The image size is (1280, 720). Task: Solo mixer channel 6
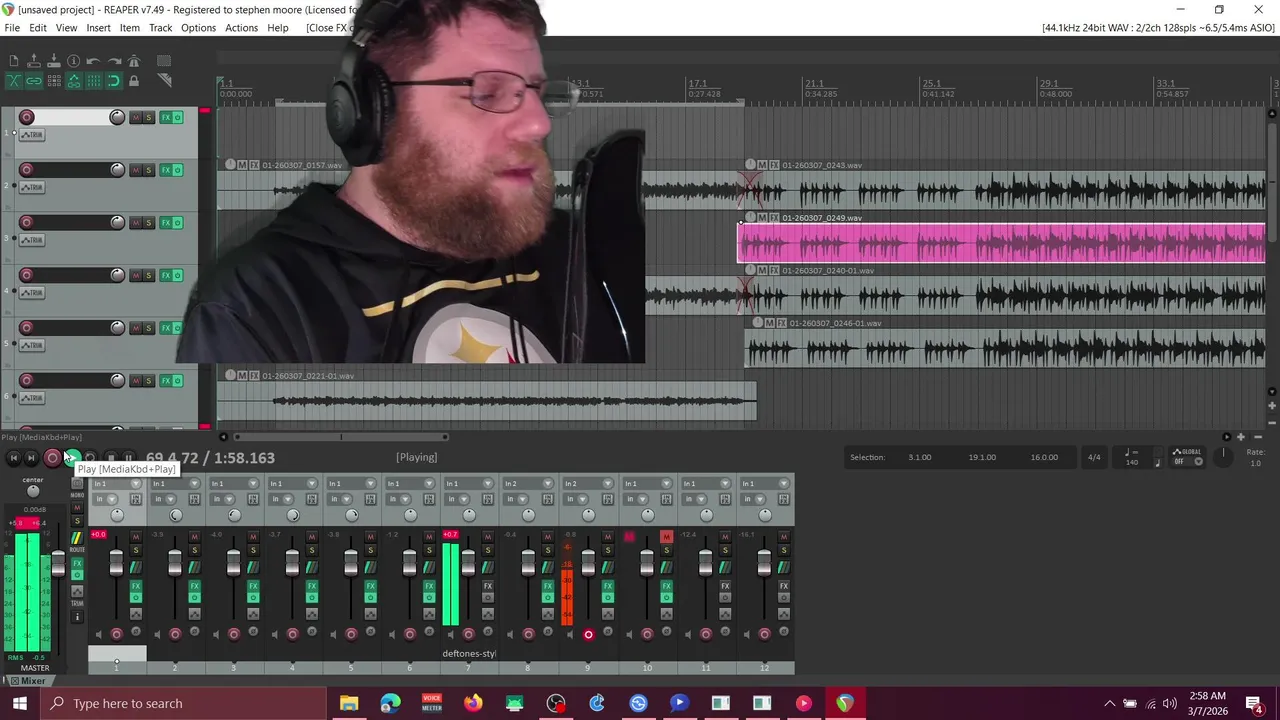click(429, 550)
